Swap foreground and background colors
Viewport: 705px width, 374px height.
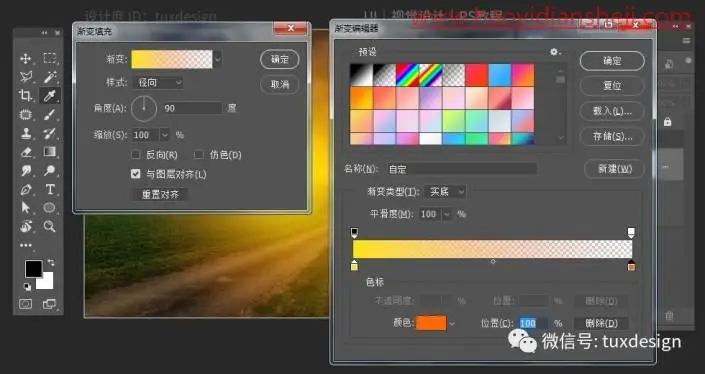pyautogui.click(x=51, y=263)
